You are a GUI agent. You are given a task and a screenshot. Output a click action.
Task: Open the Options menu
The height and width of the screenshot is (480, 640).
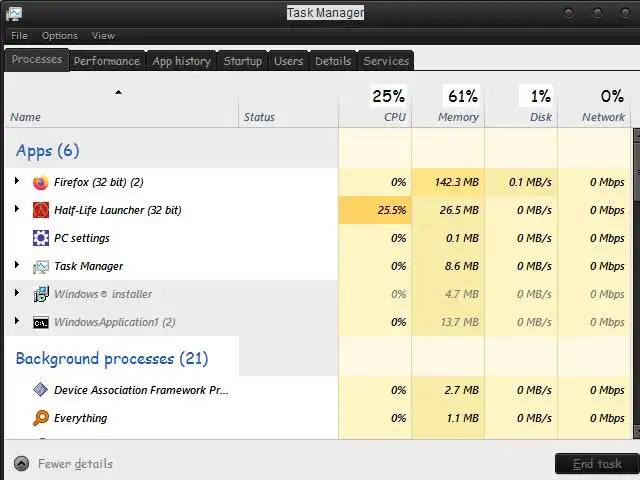tap(60, 36)
